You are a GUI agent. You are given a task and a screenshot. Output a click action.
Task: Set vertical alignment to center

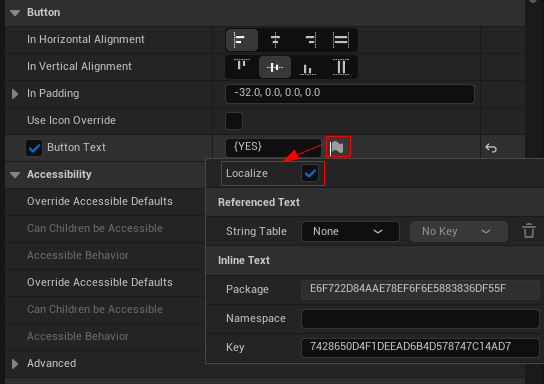tap(275, 67)
